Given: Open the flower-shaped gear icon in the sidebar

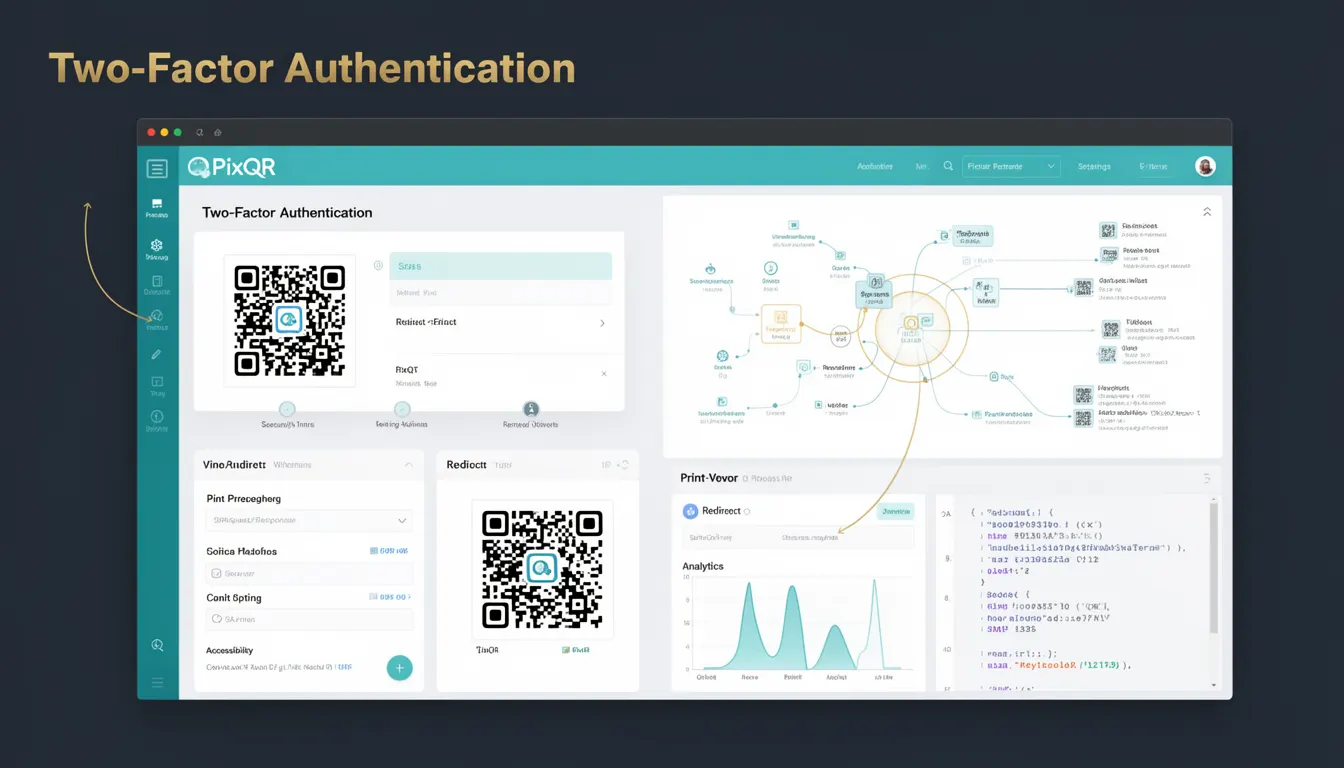Looking at the screenshot, I should 157,245.
